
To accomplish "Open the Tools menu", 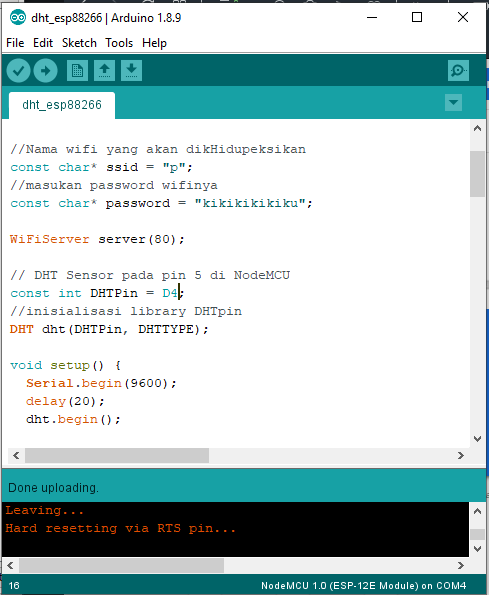I will tap(119, 43).
